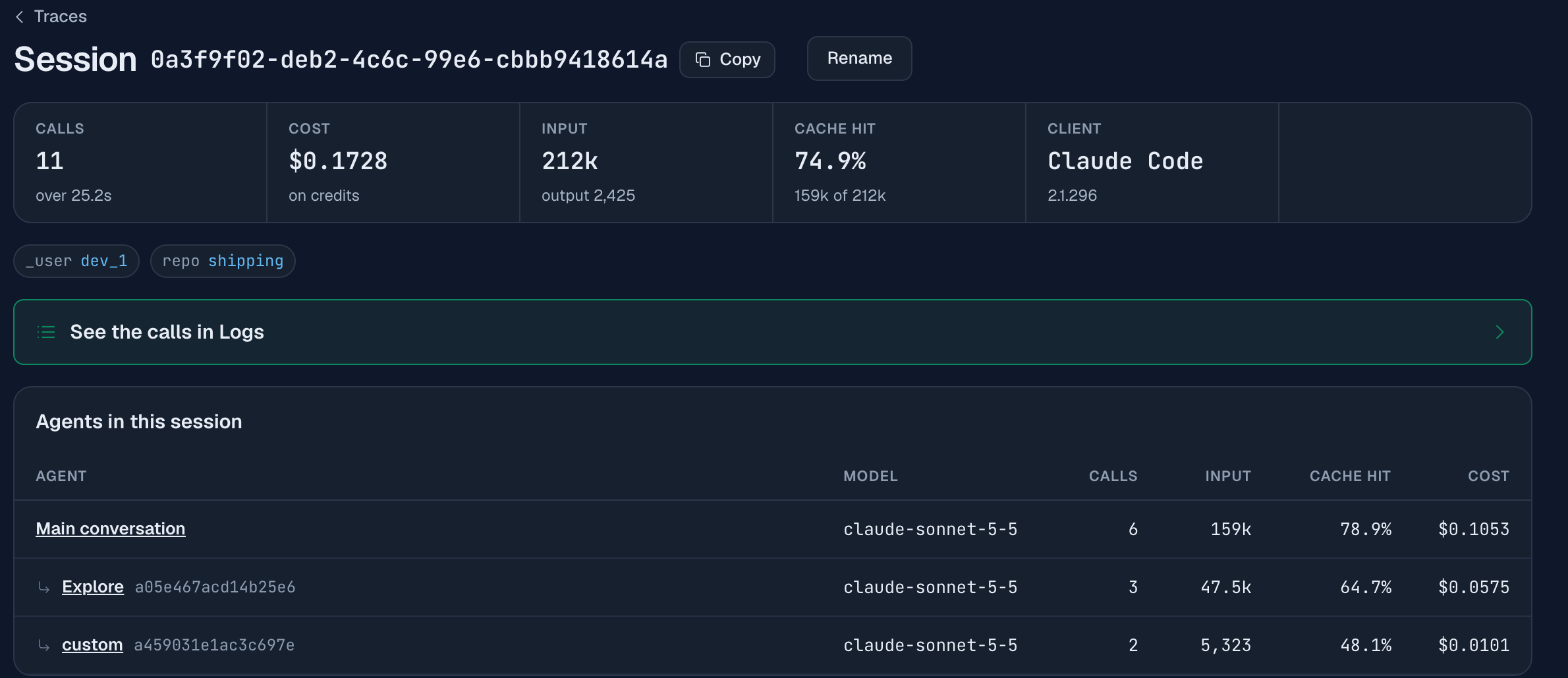Click the MODEL column header
Screen dimensions: 1568x678
(x=870, y=476)
